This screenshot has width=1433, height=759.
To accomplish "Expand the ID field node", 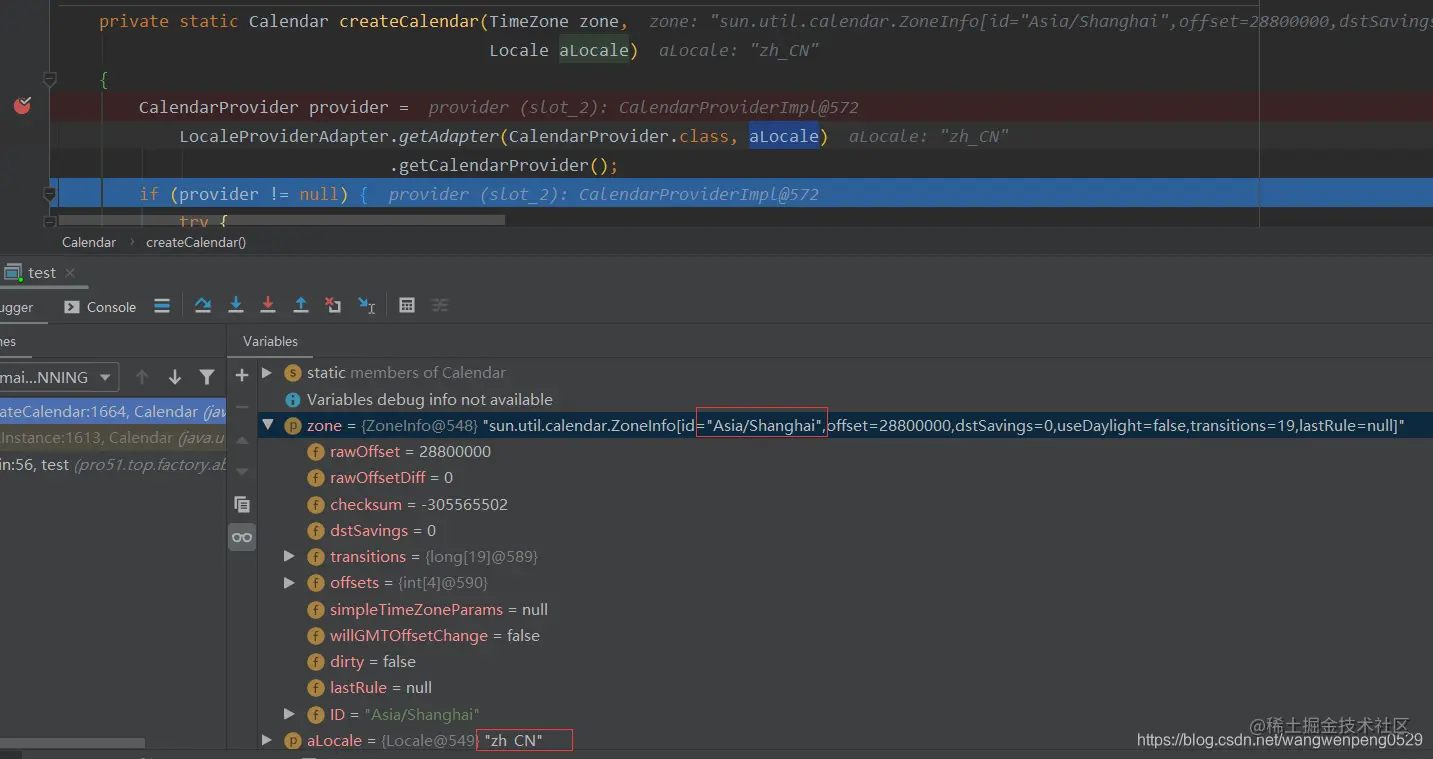I will coord(289,714).
